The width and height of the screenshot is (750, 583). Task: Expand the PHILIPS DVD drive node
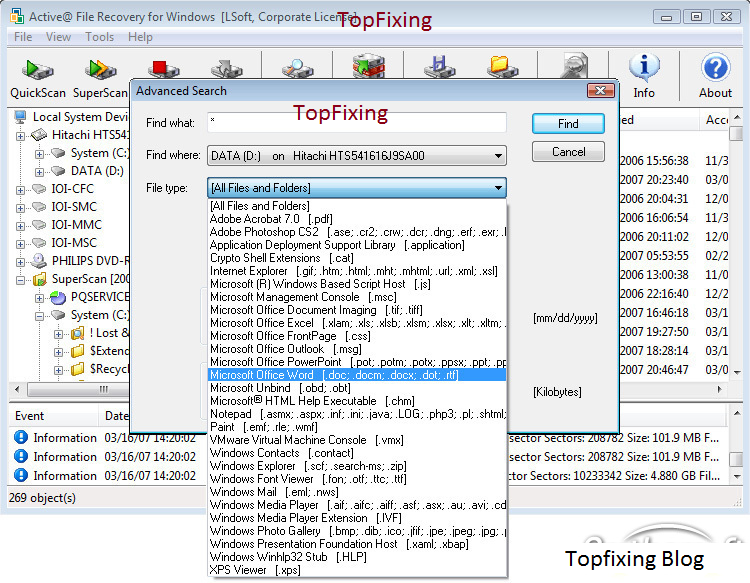coord(20,262)
